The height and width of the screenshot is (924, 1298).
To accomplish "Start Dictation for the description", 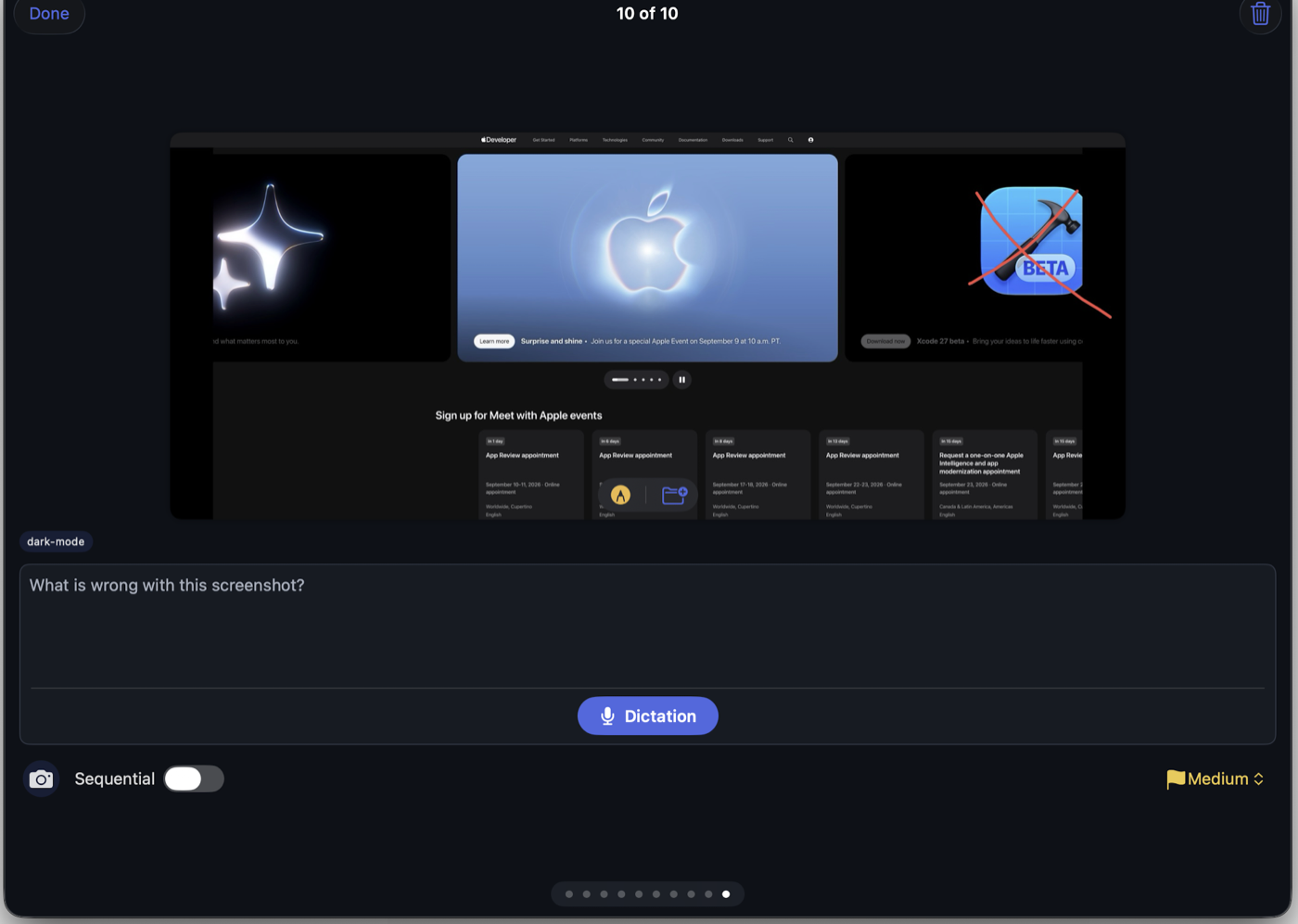I will point(648,715).
